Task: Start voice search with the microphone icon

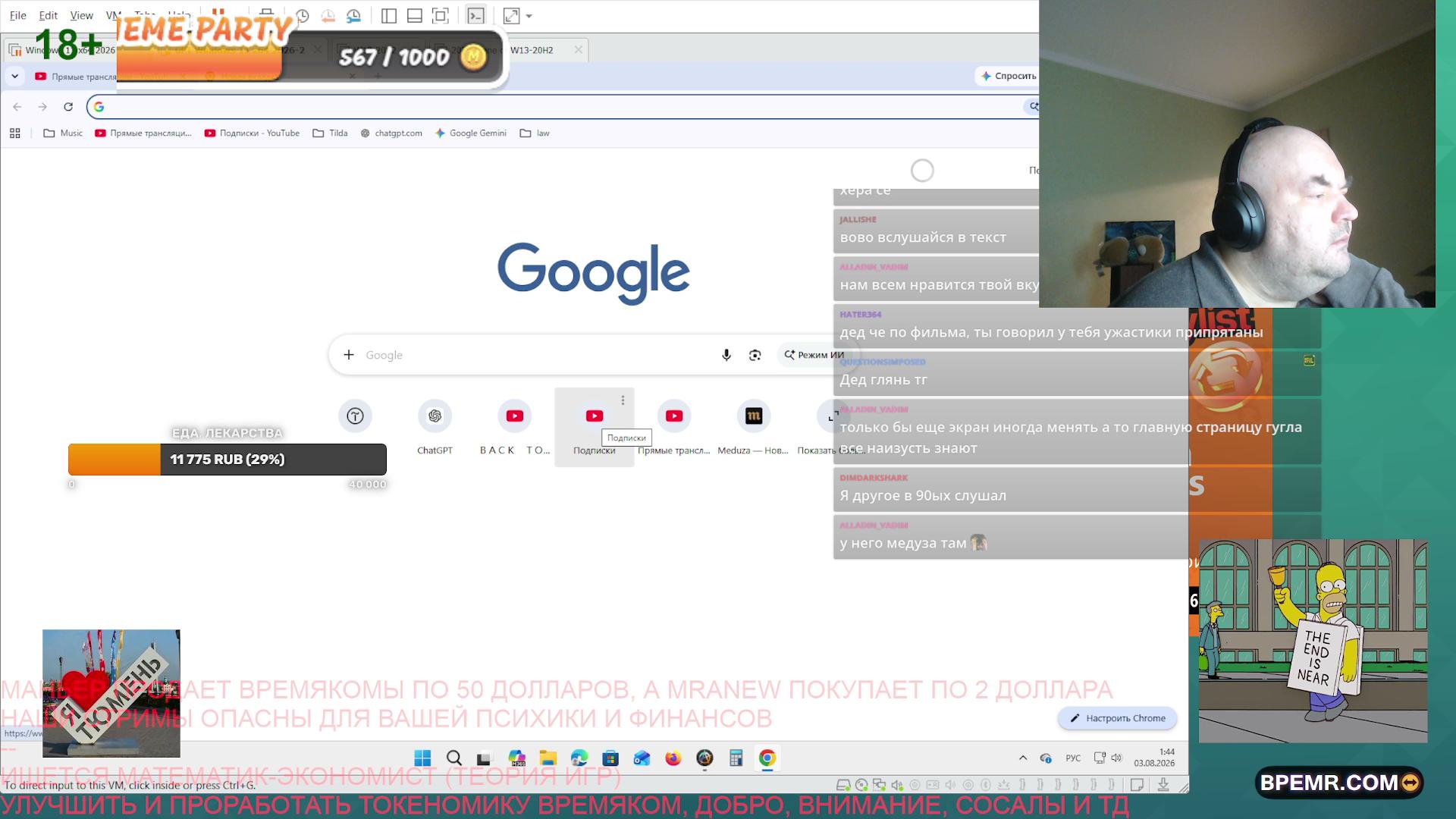Action: point(726,355)
